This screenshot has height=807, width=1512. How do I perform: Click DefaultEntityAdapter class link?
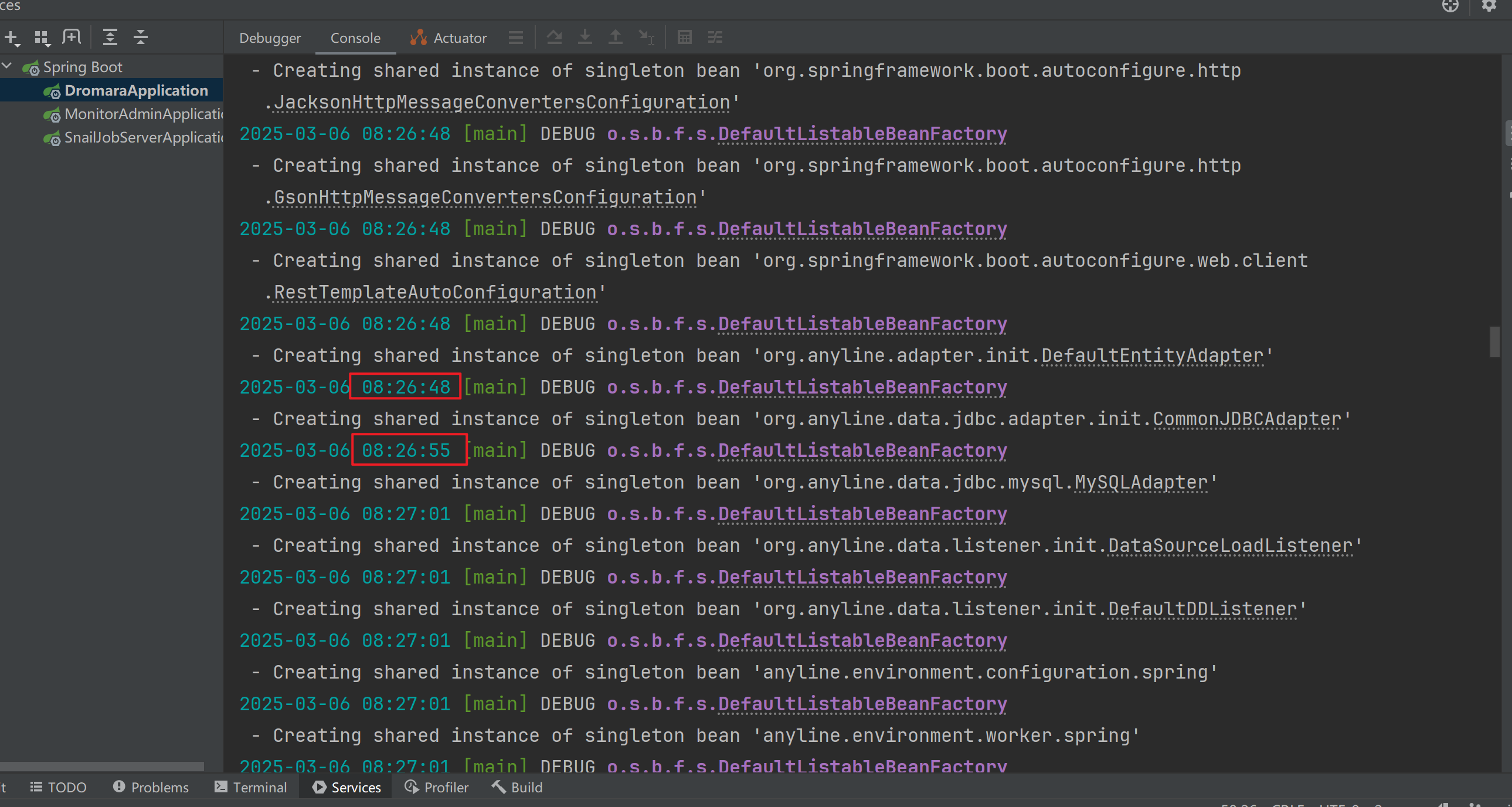[1153, 356]
